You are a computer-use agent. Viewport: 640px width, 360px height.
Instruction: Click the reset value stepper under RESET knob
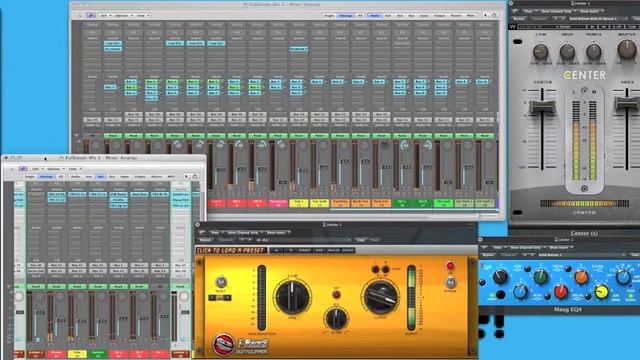220,298
